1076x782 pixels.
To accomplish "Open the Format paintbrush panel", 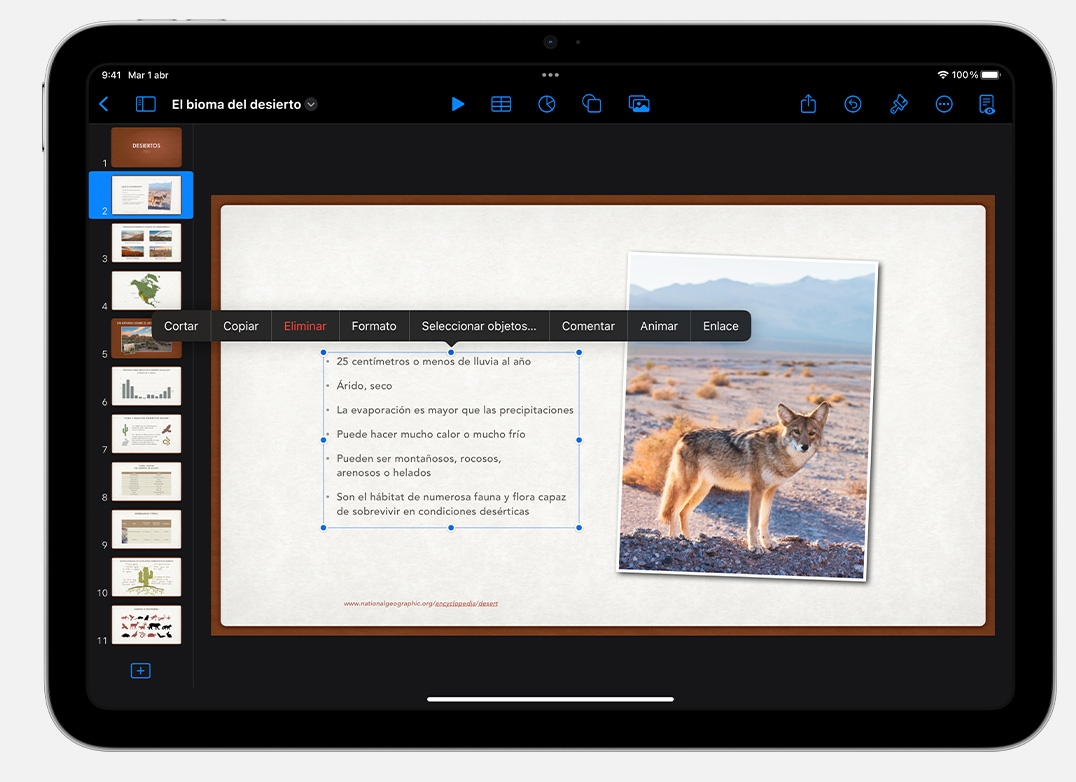I will [898, 104].
